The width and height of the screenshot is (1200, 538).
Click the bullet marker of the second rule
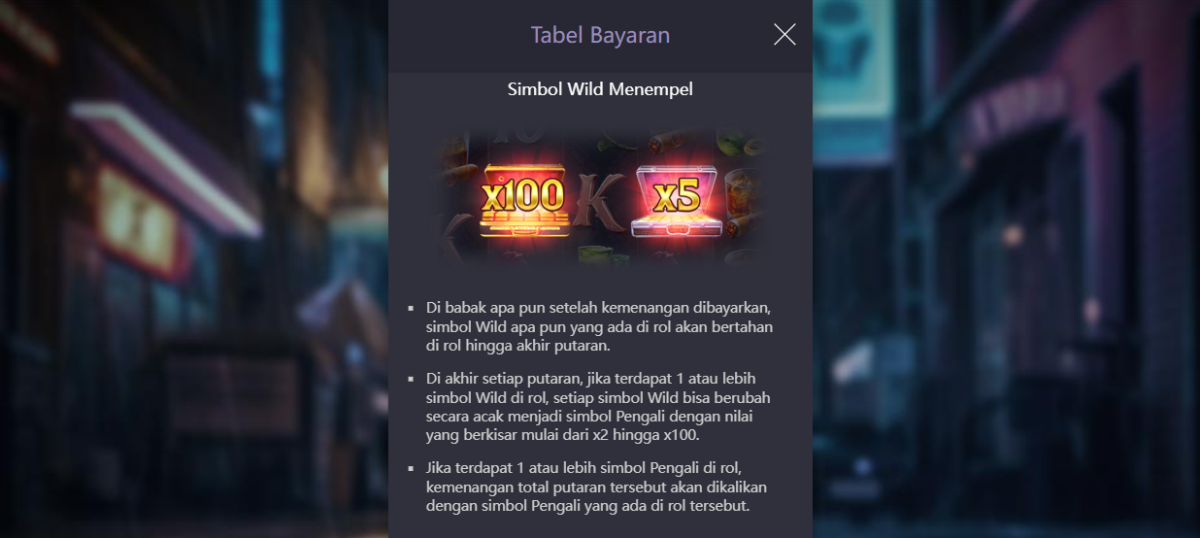coord(411,379)
